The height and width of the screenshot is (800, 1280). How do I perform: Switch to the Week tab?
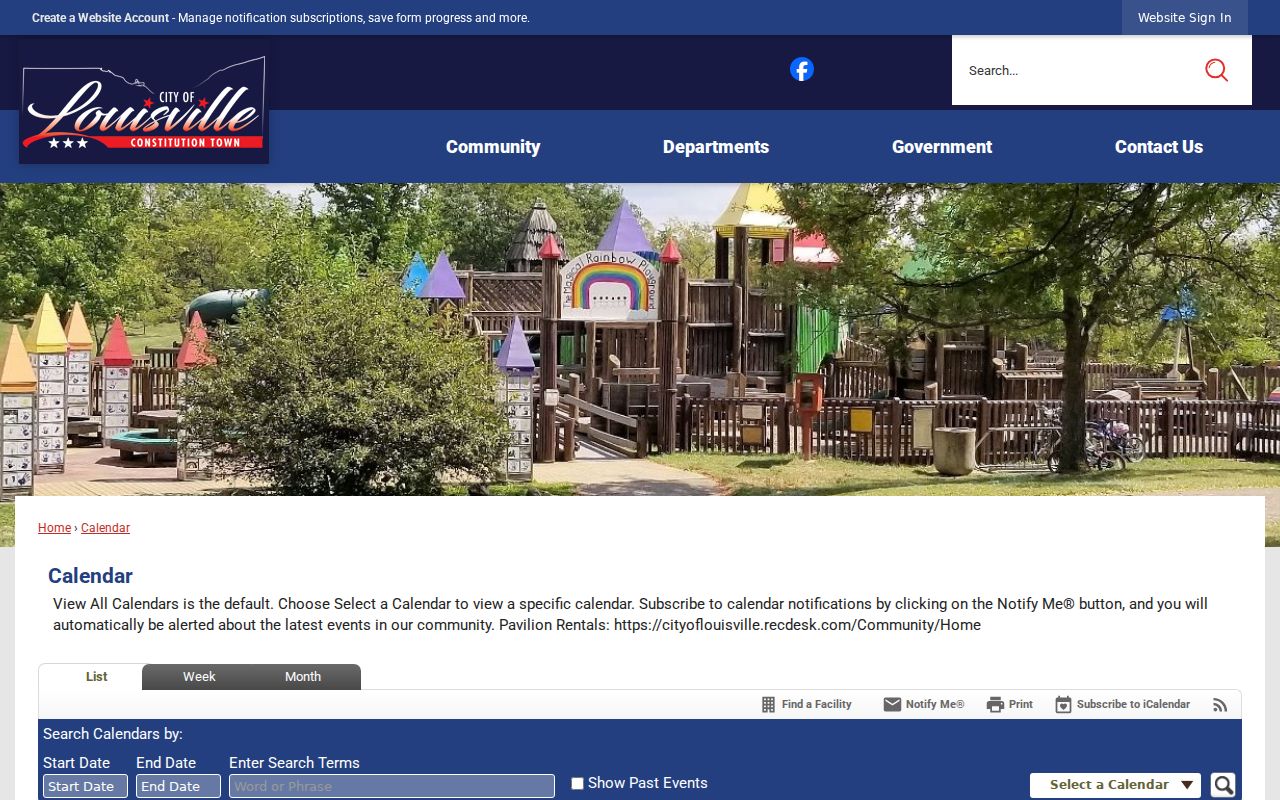(199, 677)
